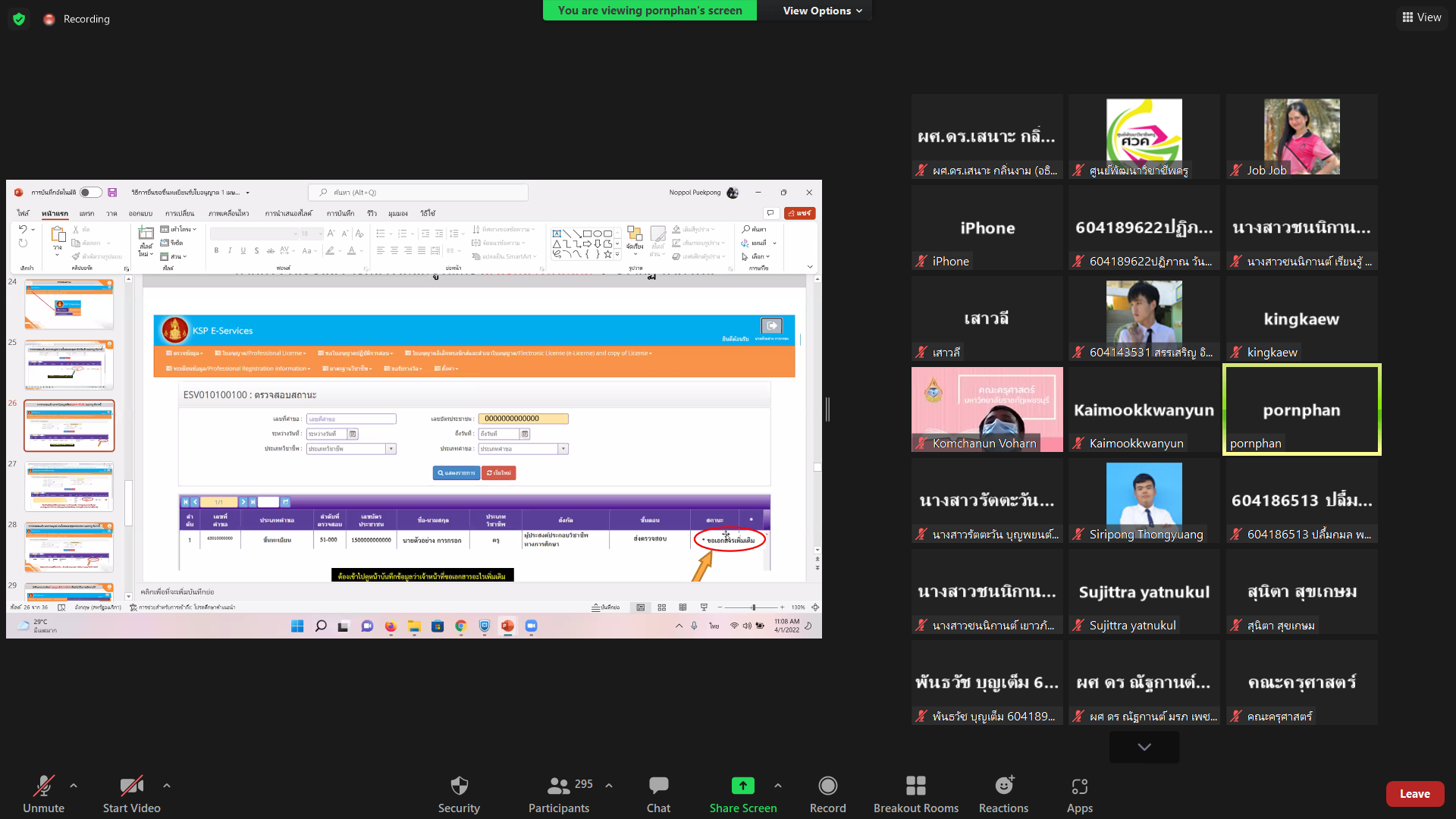Click the Share Screen icon
This screenshot has height=819, width=1456.
pos(742,786)
